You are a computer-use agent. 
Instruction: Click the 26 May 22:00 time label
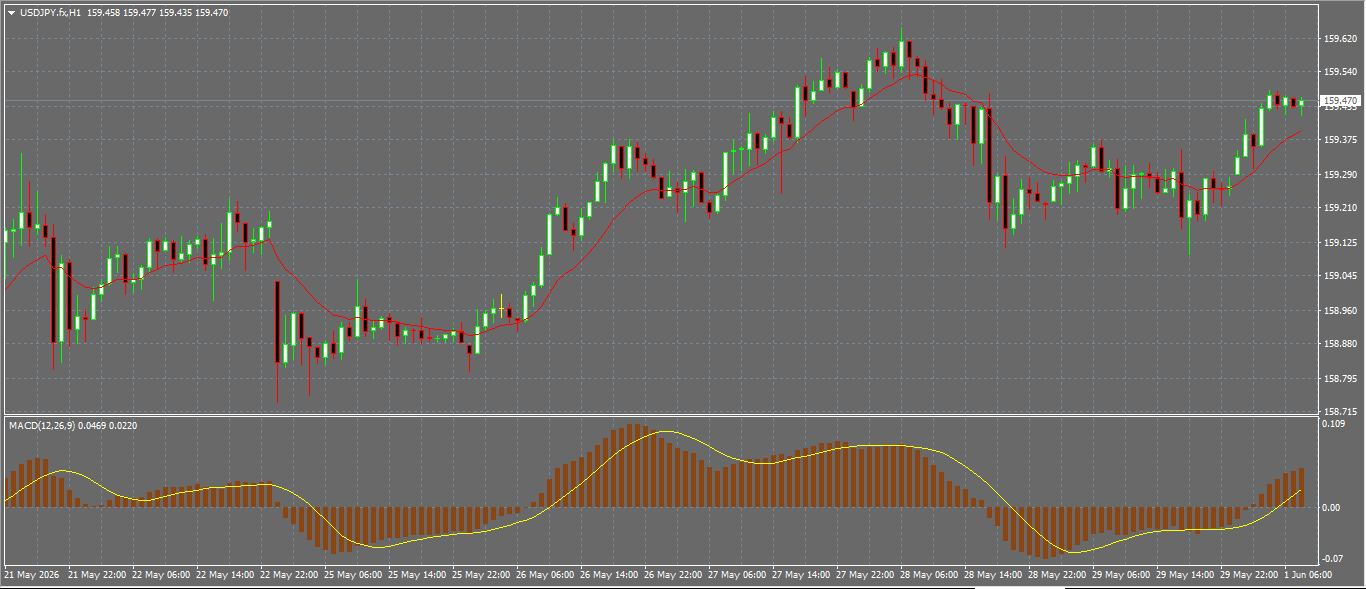[x=674, y=576]
